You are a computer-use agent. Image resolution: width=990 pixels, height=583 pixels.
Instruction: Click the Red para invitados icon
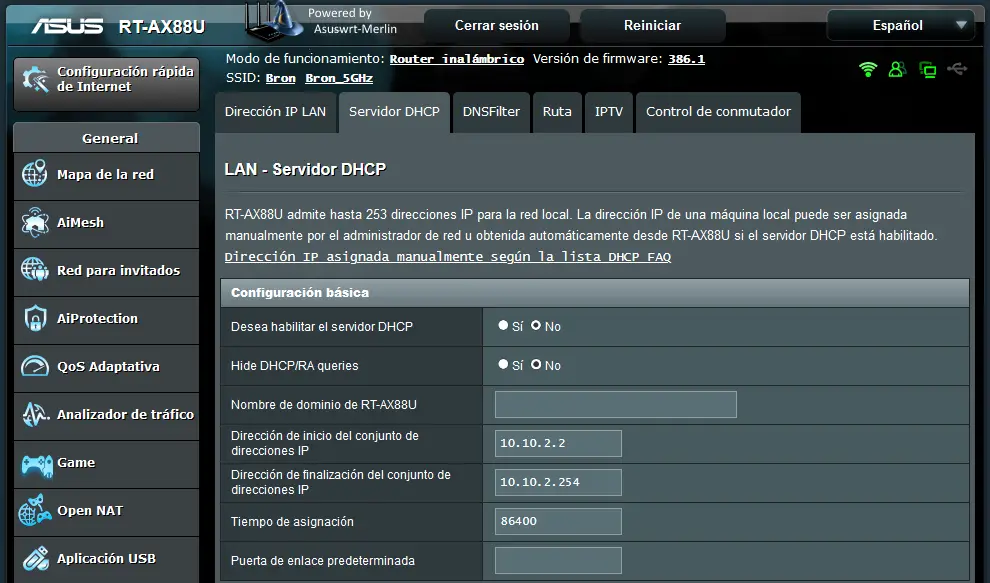tap(34, 270)
